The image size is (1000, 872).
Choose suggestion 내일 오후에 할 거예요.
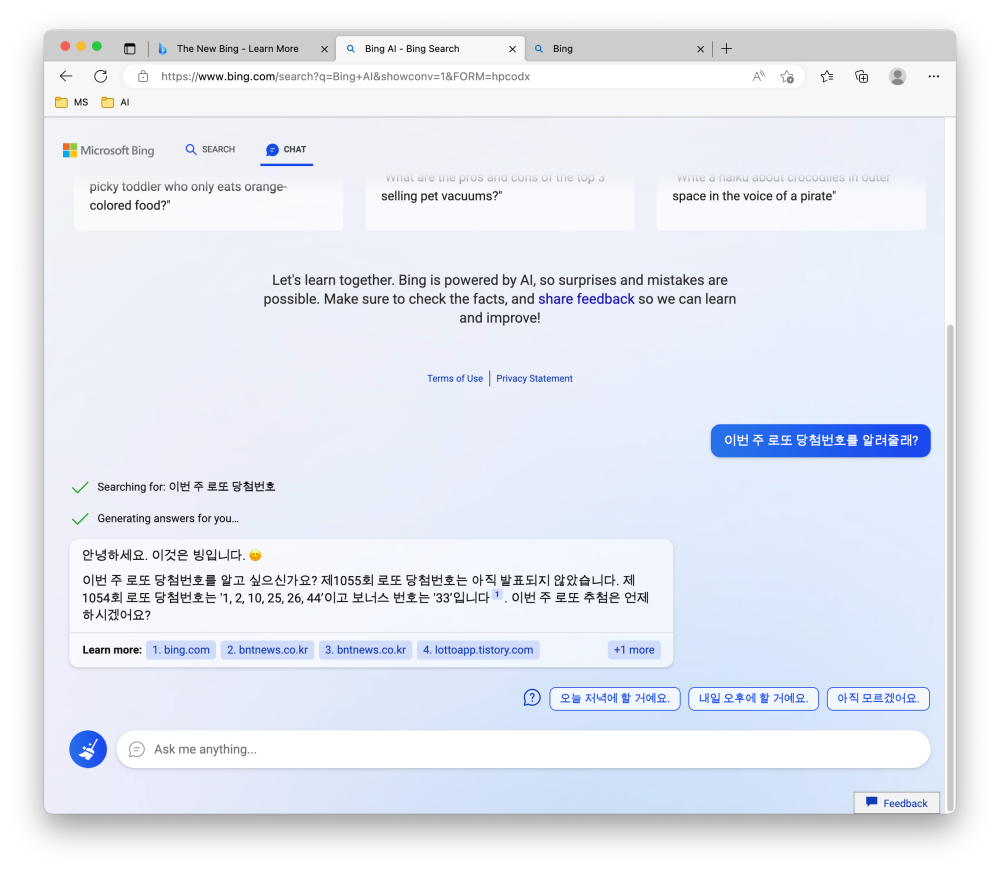[753, 698]
